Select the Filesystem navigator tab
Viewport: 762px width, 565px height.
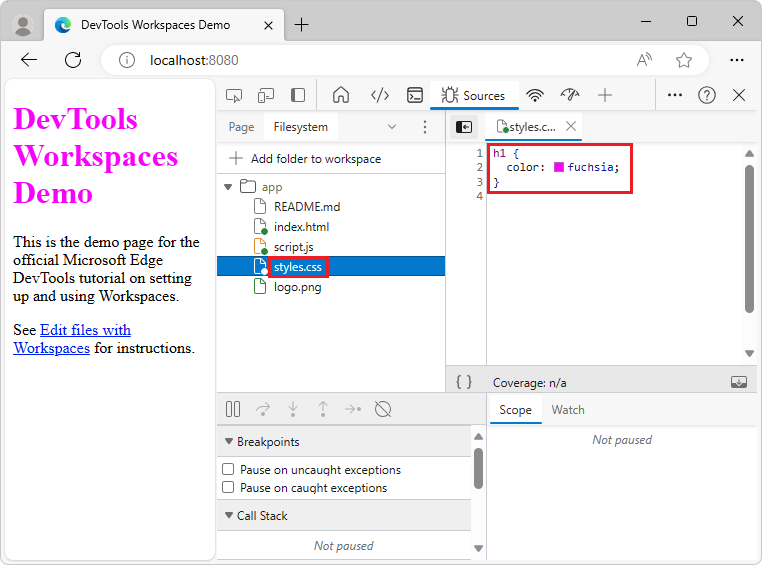(x=300, y=127)
